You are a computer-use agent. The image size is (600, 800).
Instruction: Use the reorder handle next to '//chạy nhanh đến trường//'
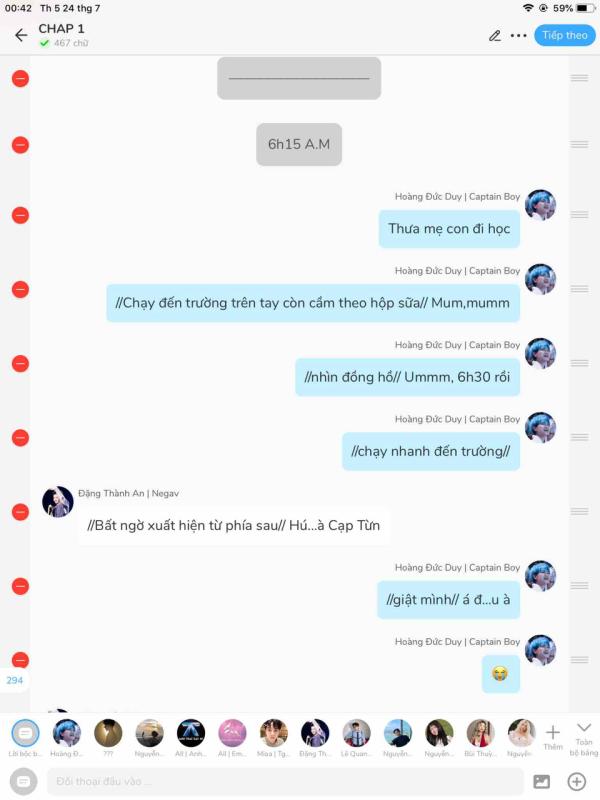pos(579,437)
